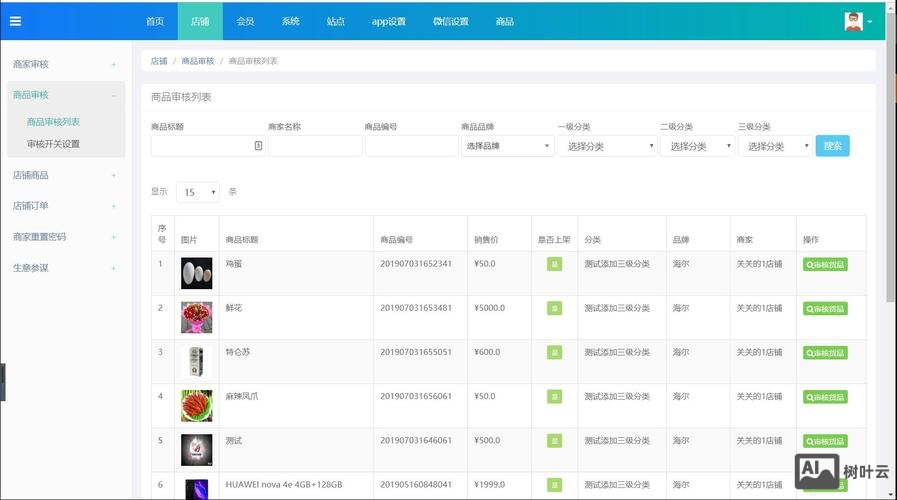Click 销售价 column header
Image resolution: width=897 pixels, height=500 pixels.
coord(486,240)
